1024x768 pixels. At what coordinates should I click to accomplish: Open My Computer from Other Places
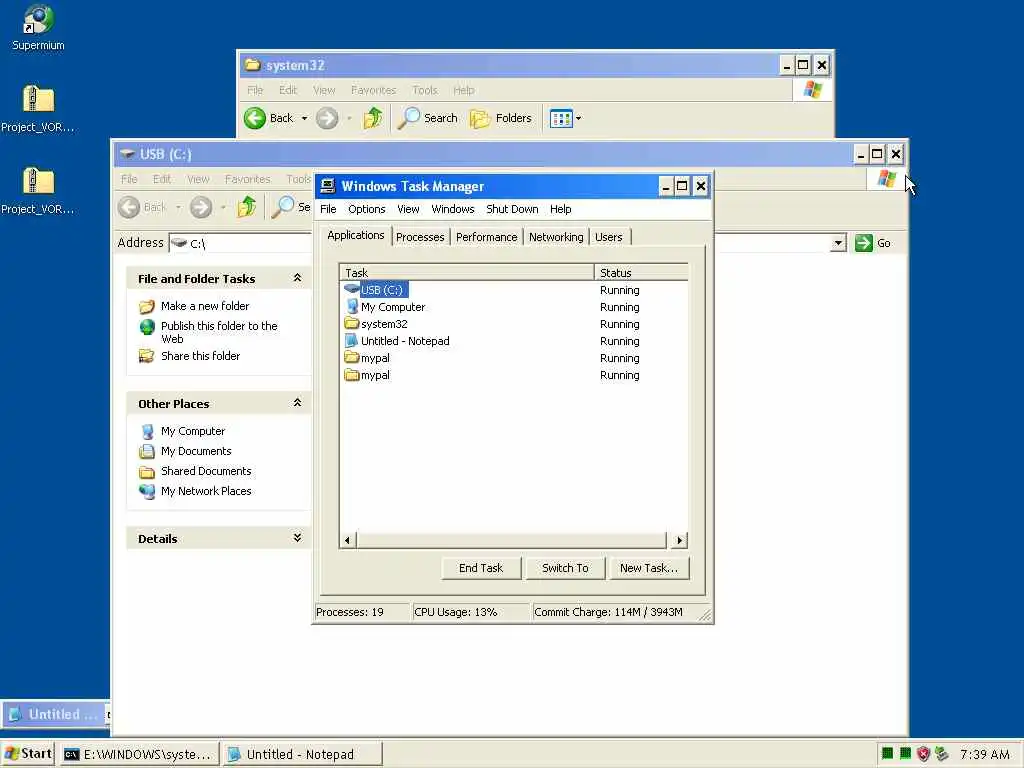pyautogui.click(x=193, y=431)
